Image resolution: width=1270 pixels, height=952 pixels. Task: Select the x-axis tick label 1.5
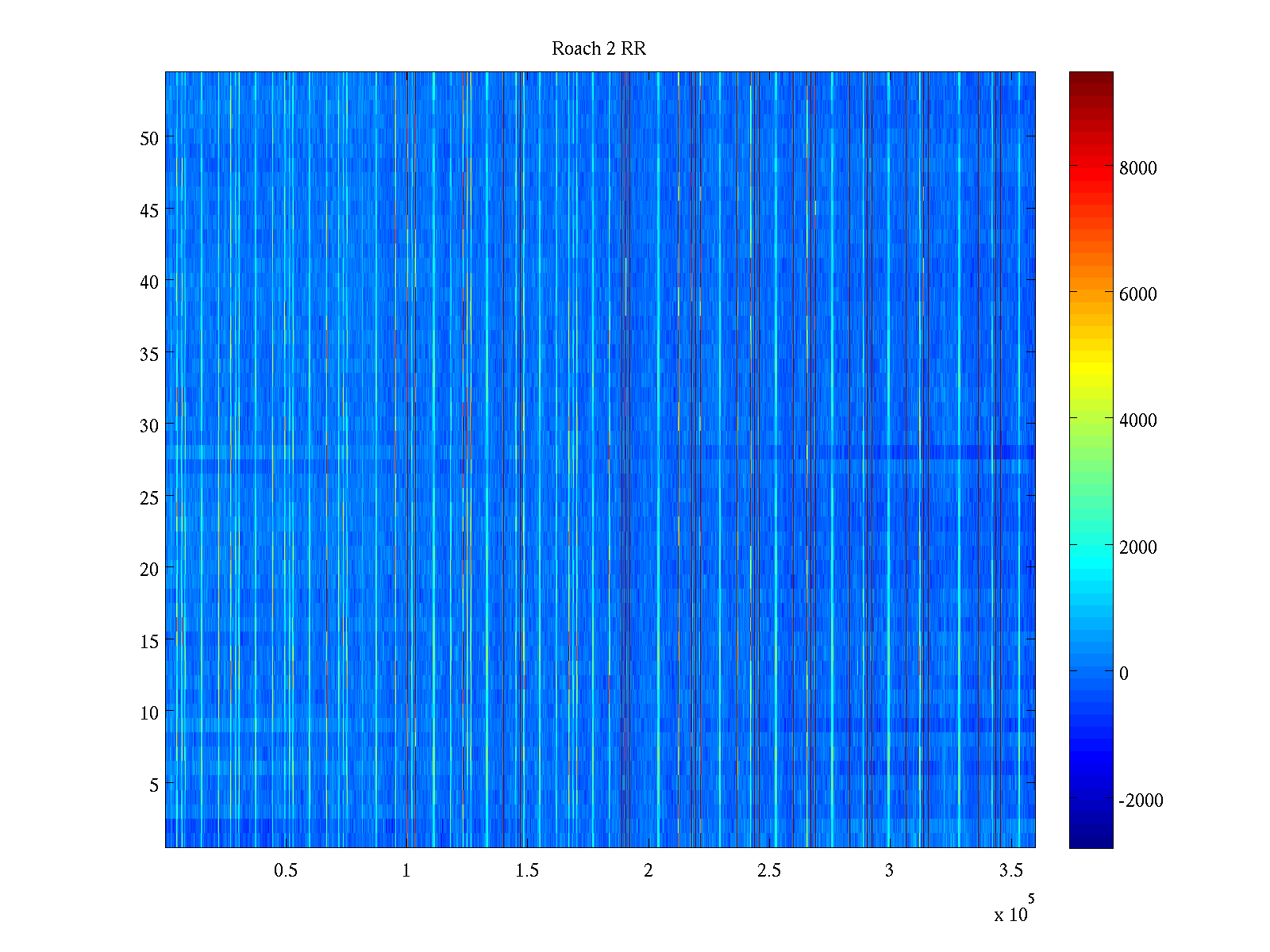527,871
